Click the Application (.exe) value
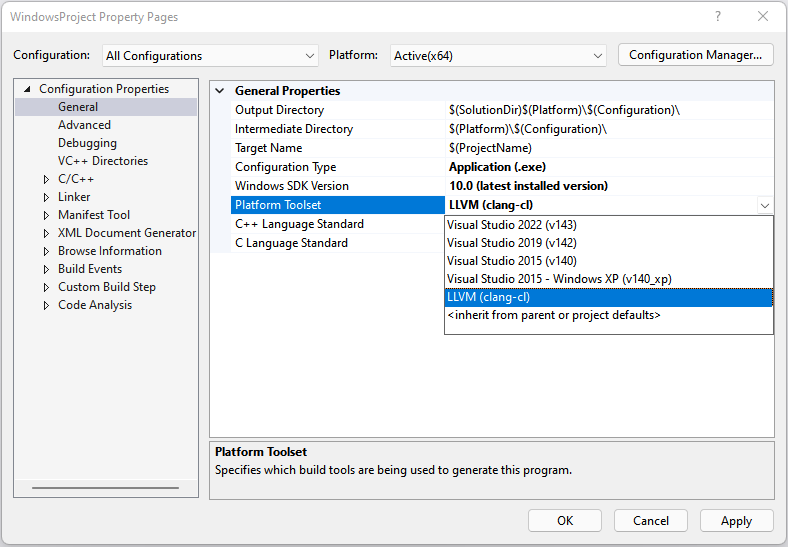The height and width of the screenshot is (547, 788). [497, 167]
